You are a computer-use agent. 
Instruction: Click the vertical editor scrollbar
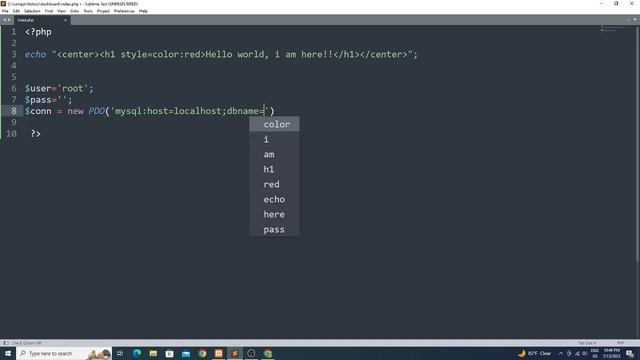coord(638,143)
